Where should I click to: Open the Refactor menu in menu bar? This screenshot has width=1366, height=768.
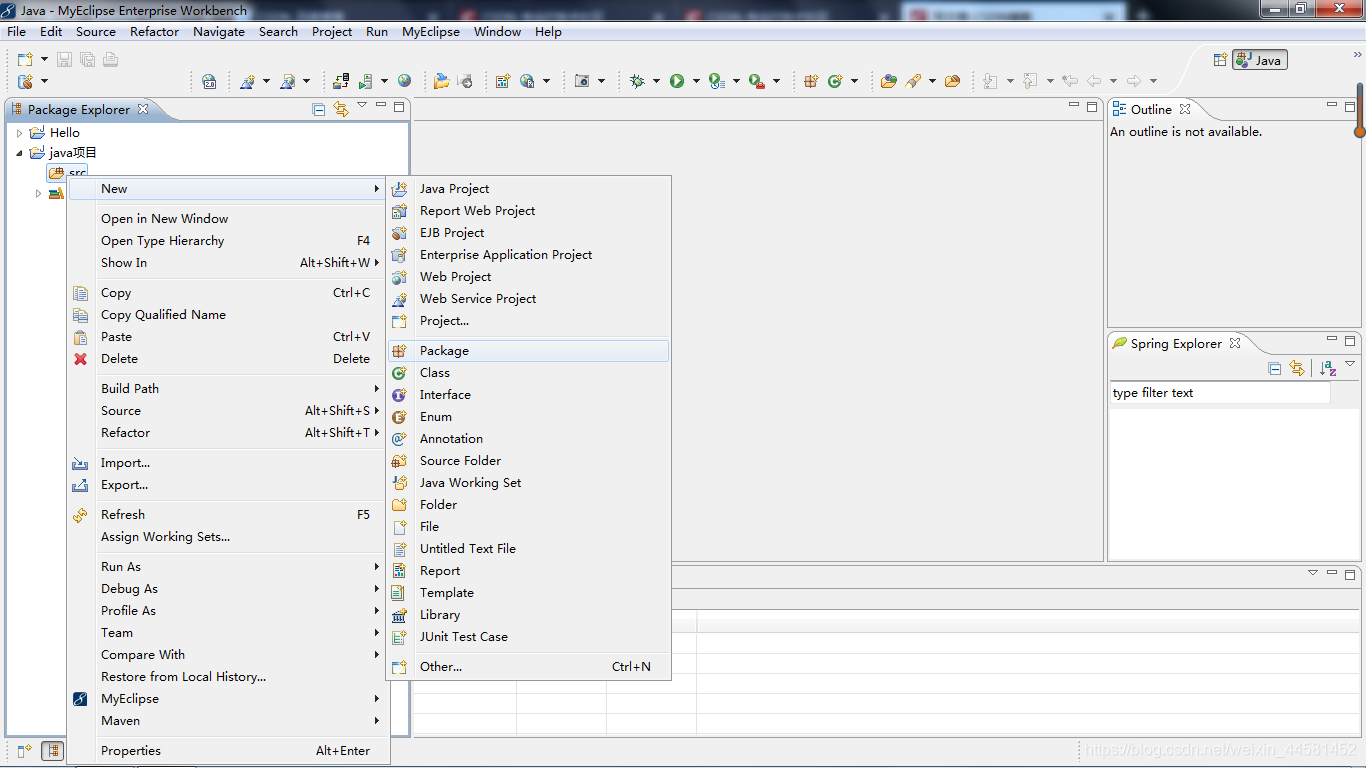(154, 31)
